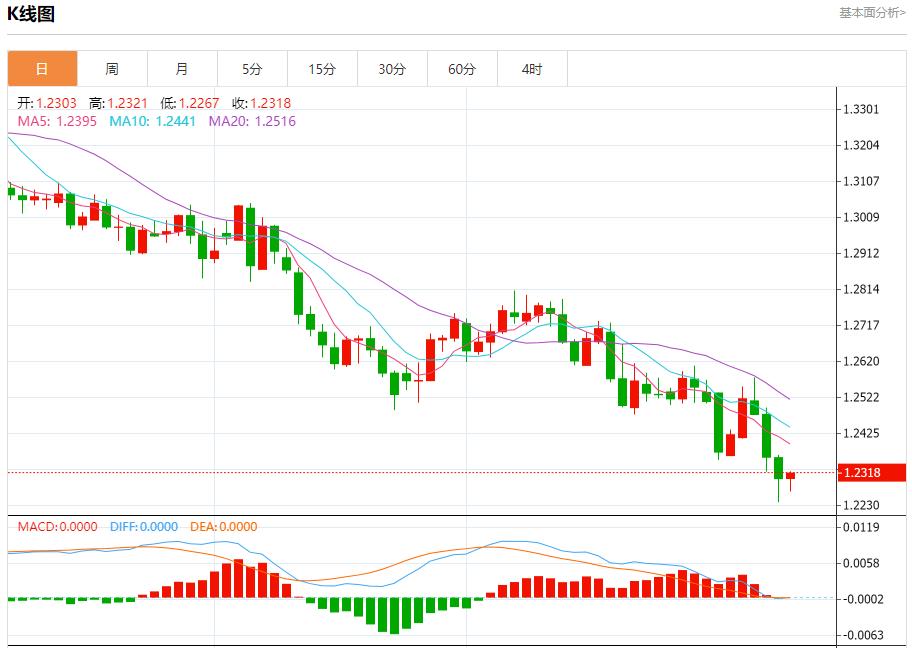Select the 日 daily chart tab
This screenshot has height=648, width=912.
click(x=42, y=69)
